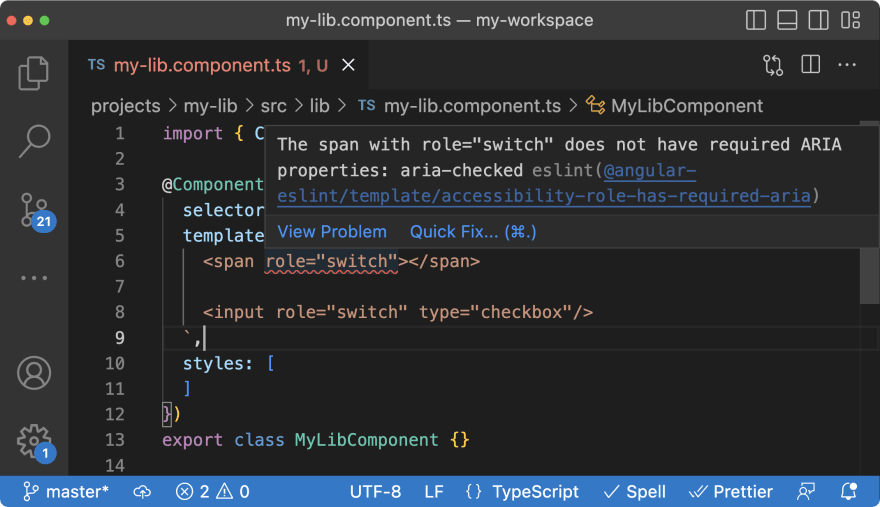Click the publish to cloud sync icon
This screenshot has height=507, width=880.
pyautogui.click(x=142, y=492)
